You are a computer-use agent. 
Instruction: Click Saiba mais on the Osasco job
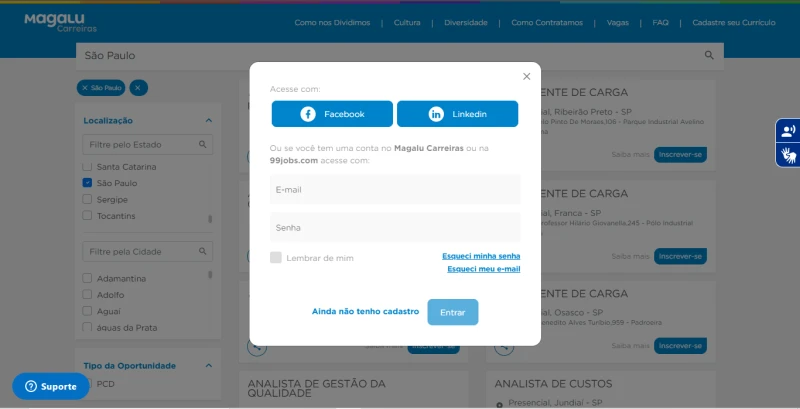point(631,346)
